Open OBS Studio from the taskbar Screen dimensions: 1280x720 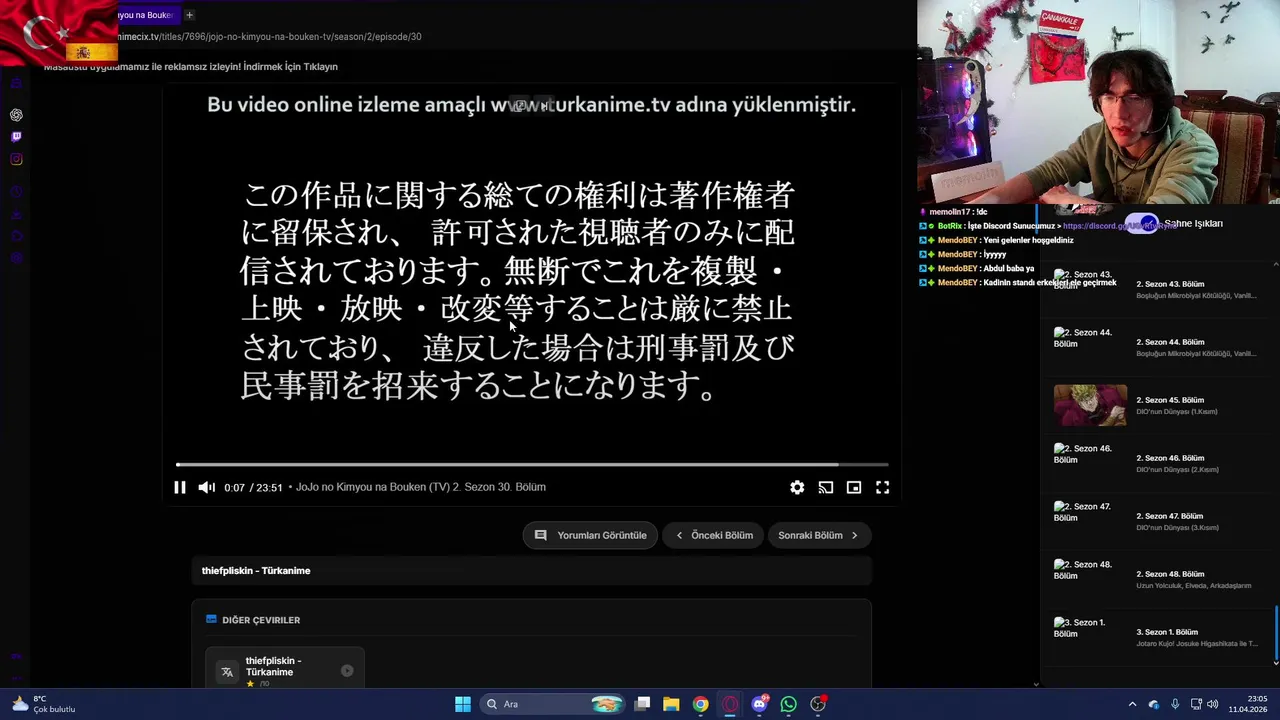click(818, 704)
